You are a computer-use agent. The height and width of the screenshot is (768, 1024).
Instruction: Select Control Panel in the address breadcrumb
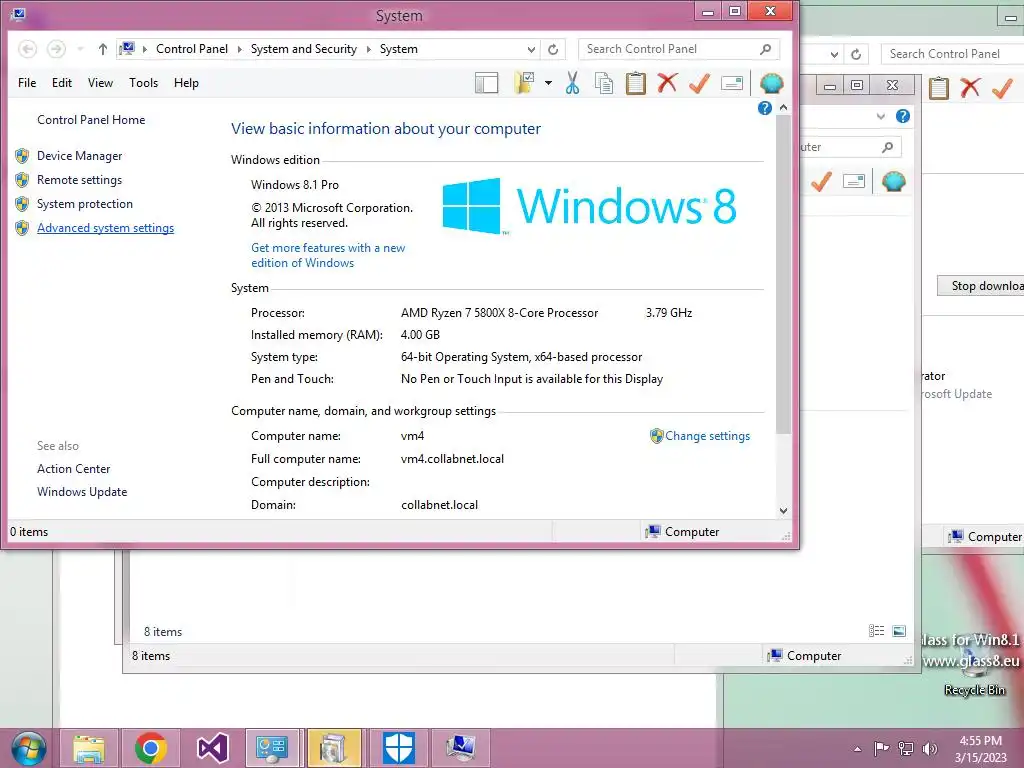point(192,49)
